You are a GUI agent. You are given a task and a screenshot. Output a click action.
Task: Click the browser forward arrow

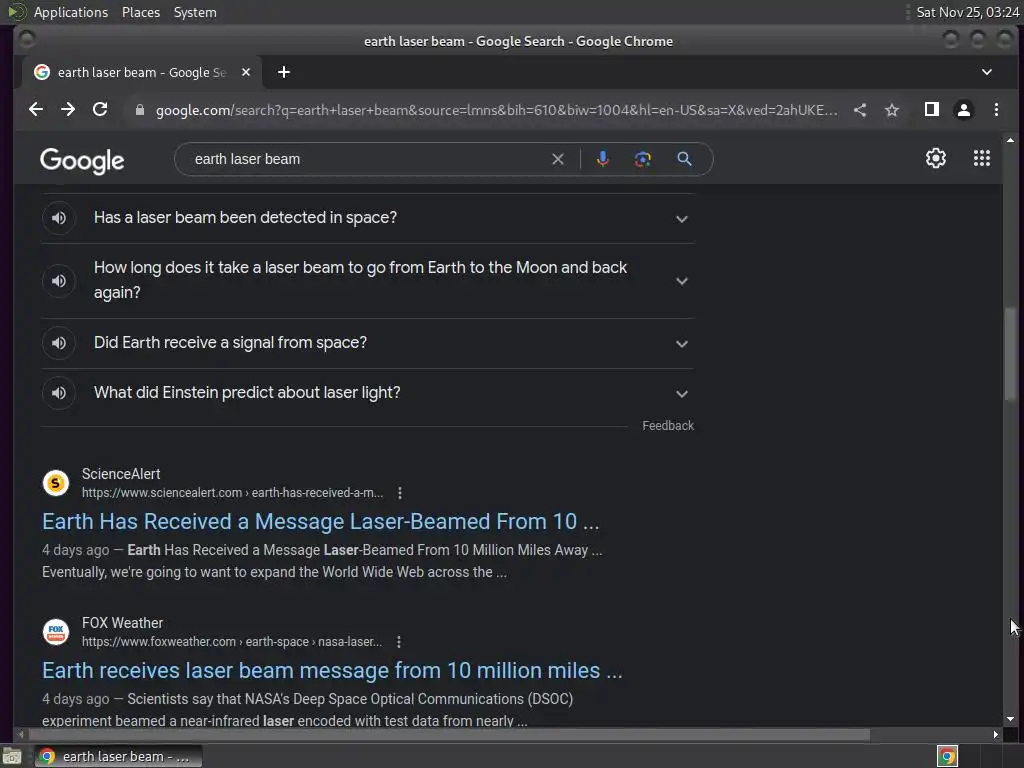[68, 110]
